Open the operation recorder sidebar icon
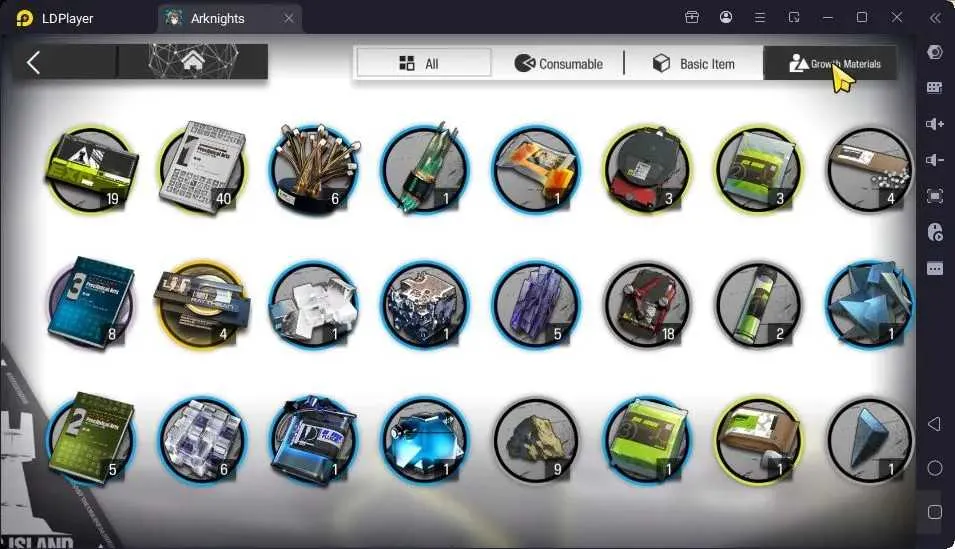This screenshot has height=549, width=955. pyautogui.click(x=934, y=232)
